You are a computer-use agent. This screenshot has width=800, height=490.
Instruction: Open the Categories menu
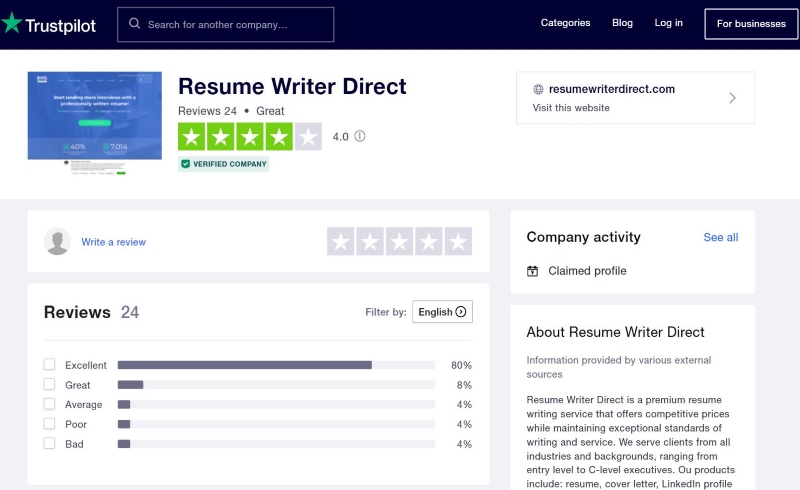point(565,23)
